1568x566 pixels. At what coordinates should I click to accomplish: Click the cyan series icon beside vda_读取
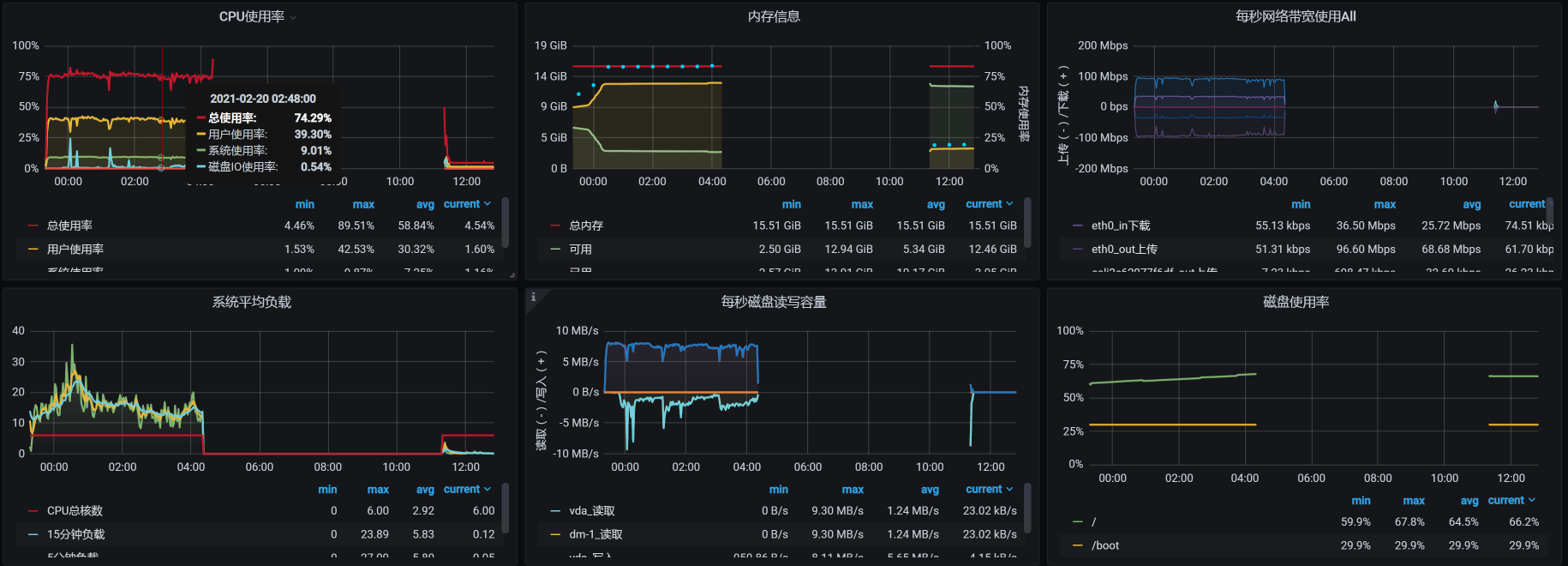click(555, 510)
